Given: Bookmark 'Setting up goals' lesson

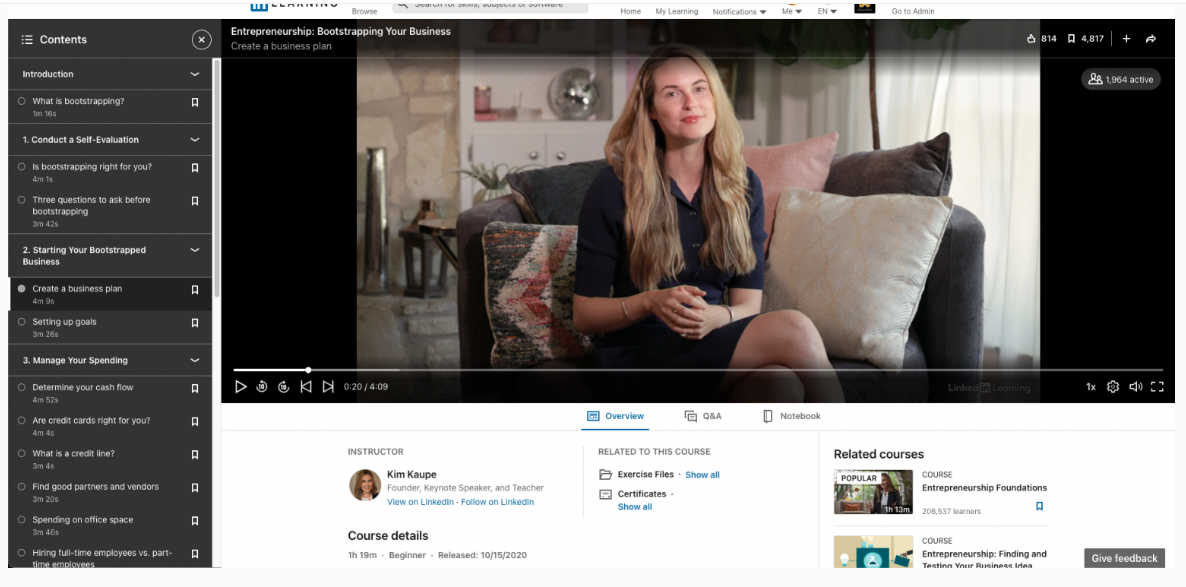Looking at the screenshot, I should (x=195, y=323).
